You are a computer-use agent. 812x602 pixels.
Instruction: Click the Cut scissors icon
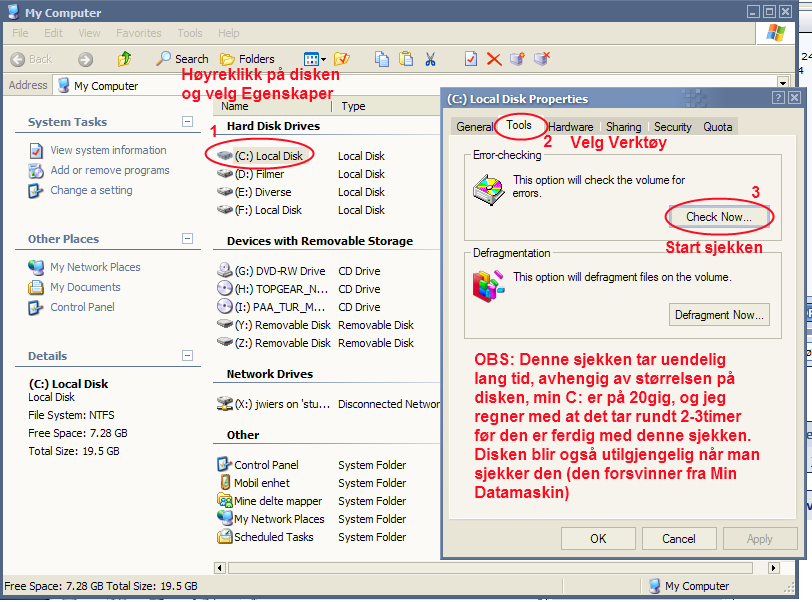430,59
